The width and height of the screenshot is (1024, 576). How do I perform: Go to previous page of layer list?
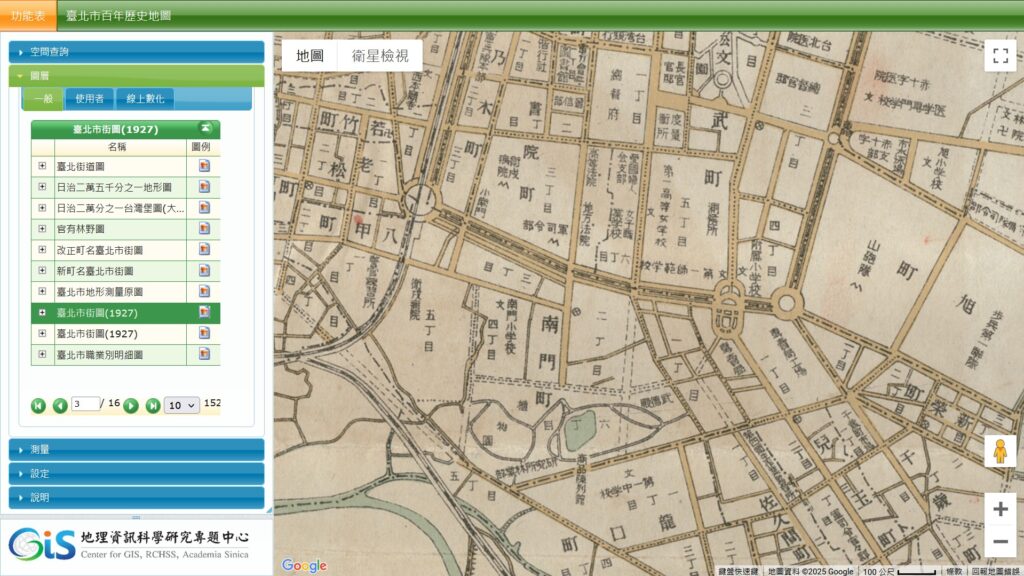[x=60, y=406]
